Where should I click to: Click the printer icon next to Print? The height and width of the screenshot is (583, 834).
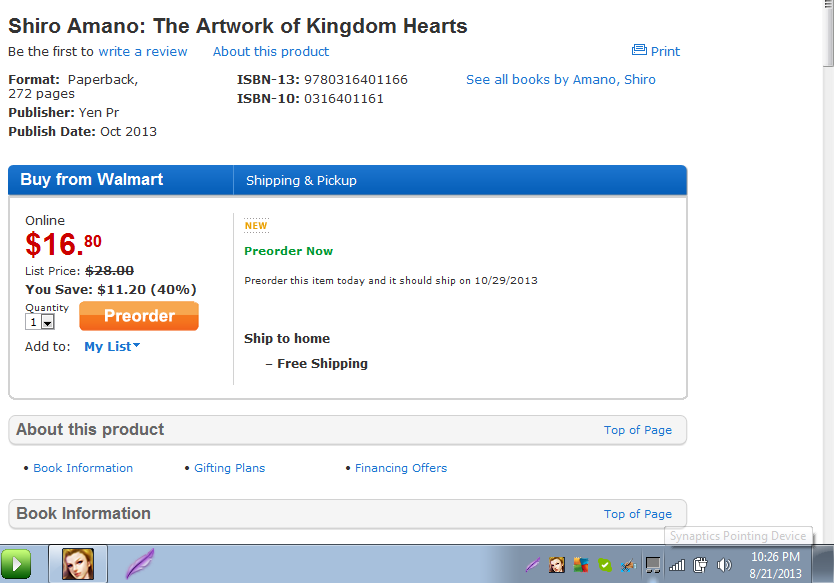[639, 50]
